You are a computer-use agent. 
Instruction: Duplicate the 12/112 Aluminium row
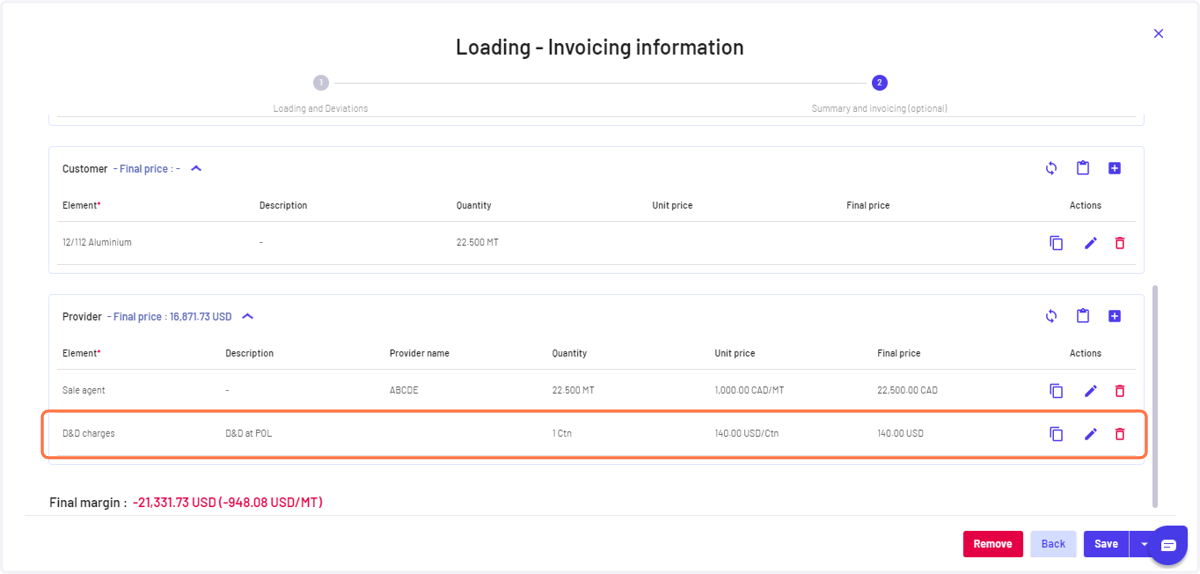1056,243
